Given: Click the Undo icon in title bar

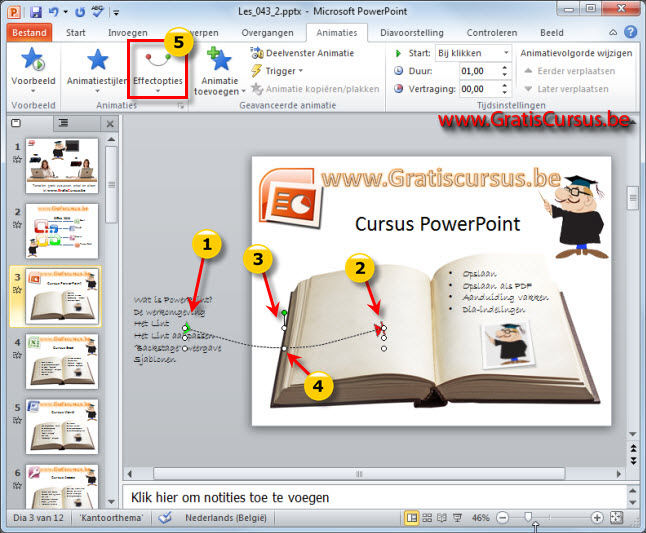Looking at the screenshot, I should tap(54, 12).
